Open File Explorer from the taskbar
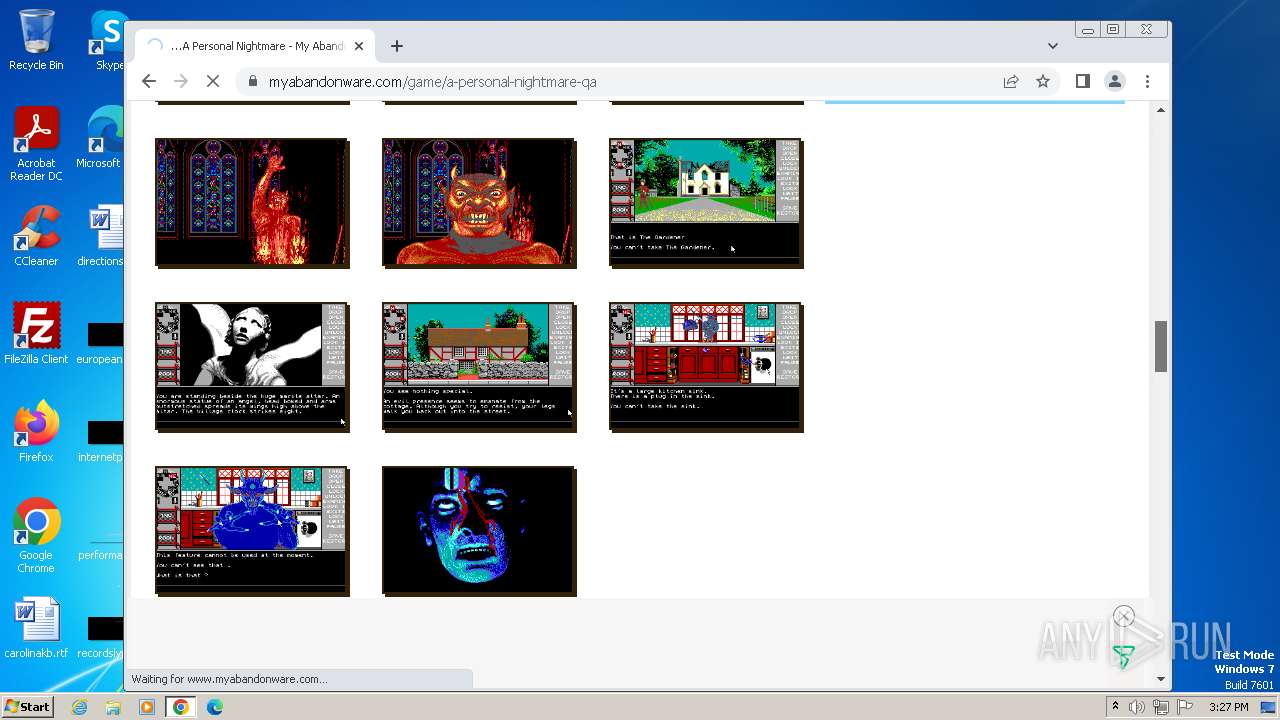The image size is (1280, 720). tap(113, 707)
